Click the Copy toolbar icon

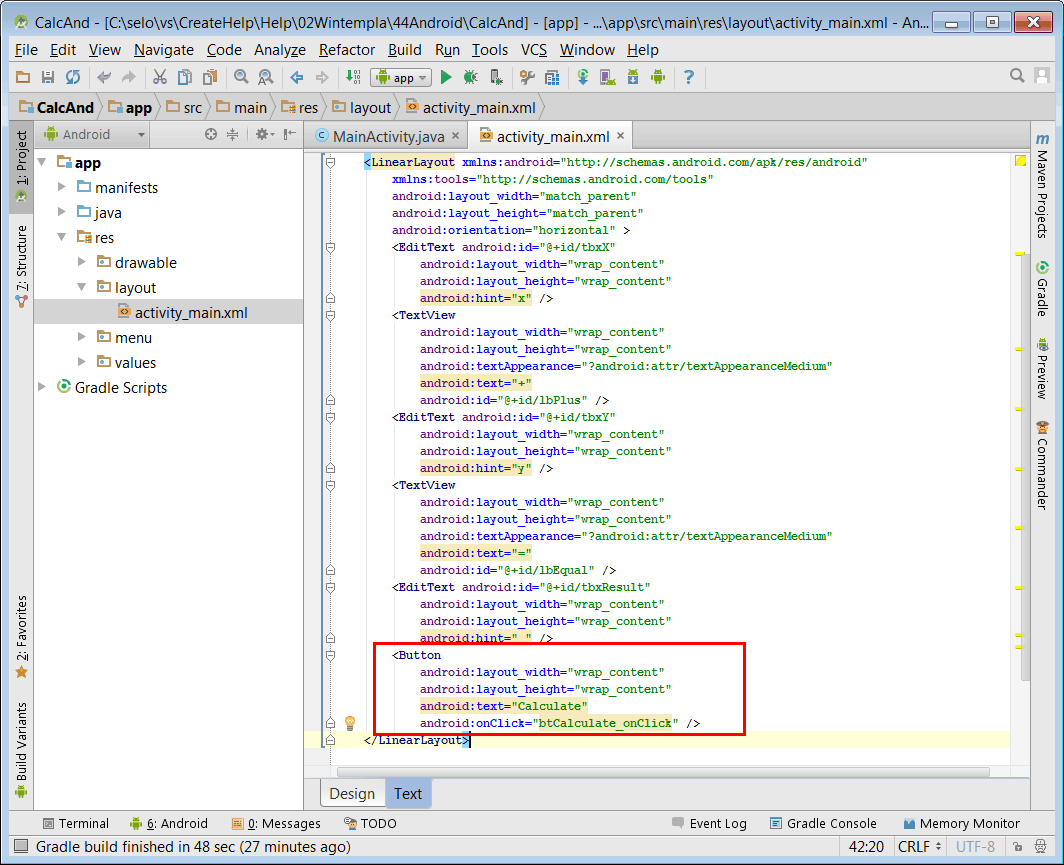185,77
